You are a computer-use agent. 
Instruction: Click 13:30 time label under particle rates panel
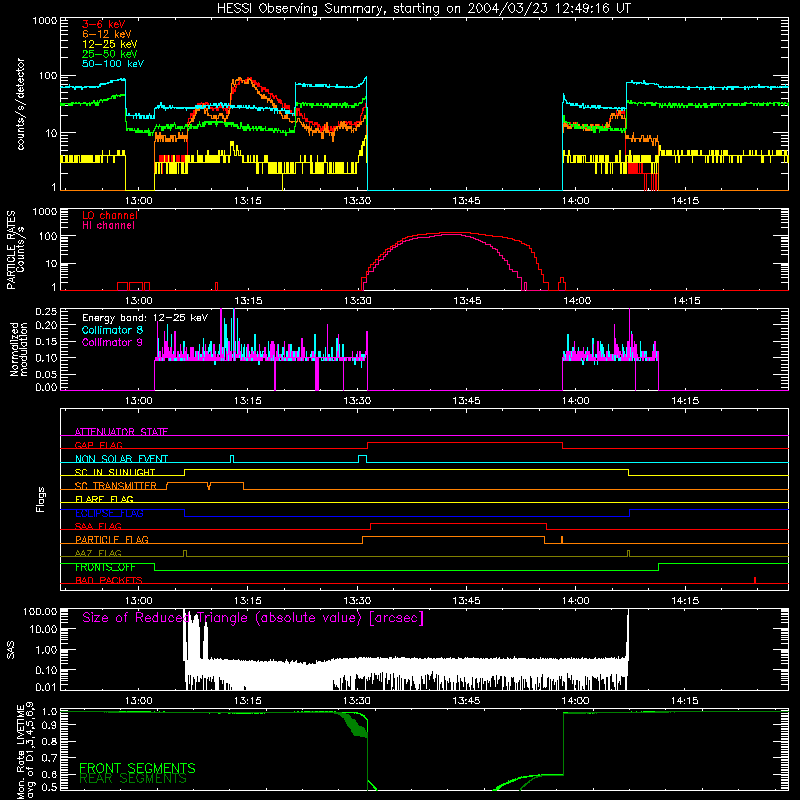[x=358, y=301]
